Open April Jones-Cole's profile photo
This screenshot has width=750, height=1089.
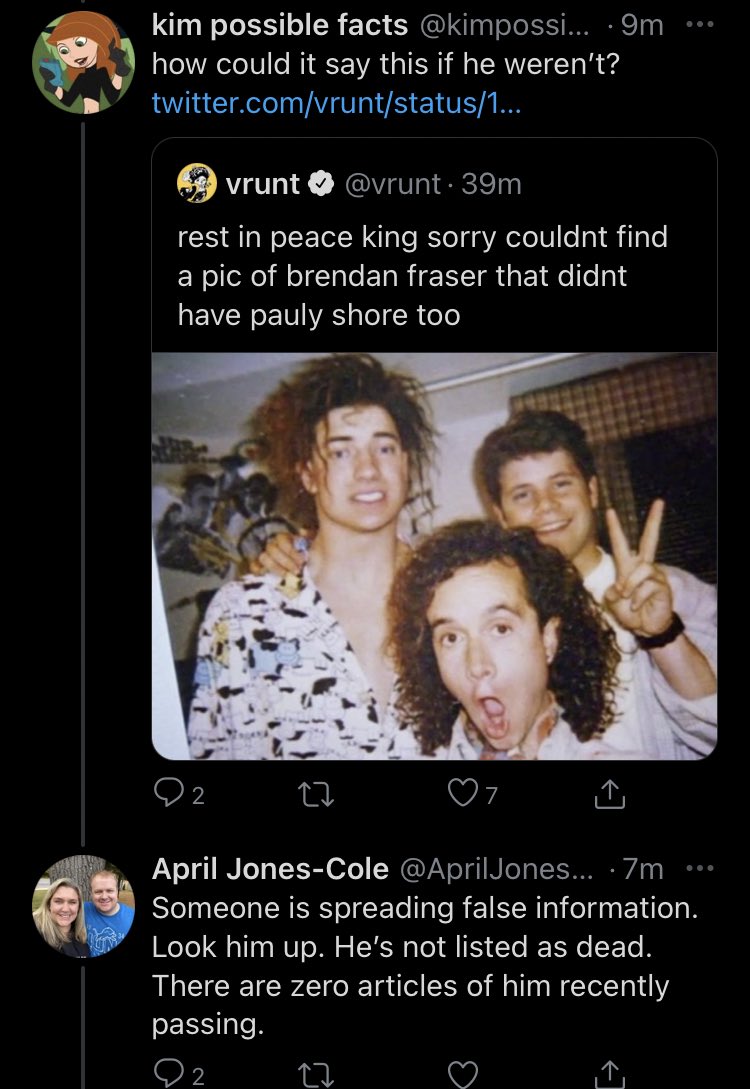click(x=83, y=906)
